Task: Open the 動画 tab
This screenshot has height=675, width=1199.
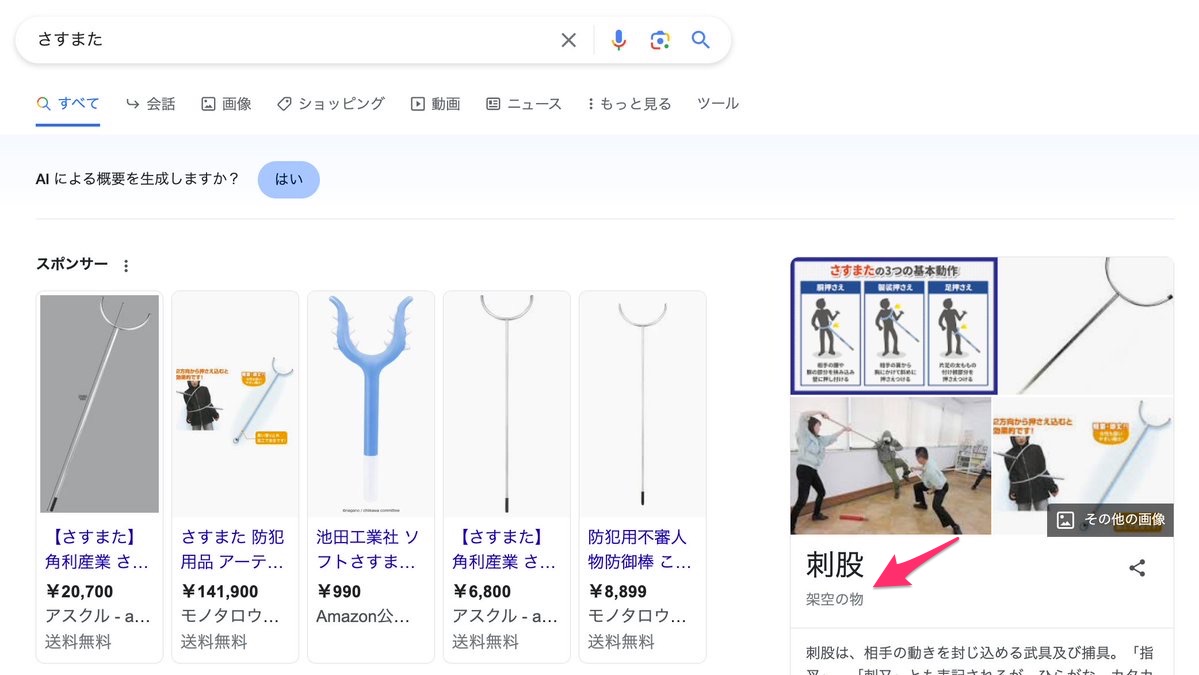Action: point(435,104)
